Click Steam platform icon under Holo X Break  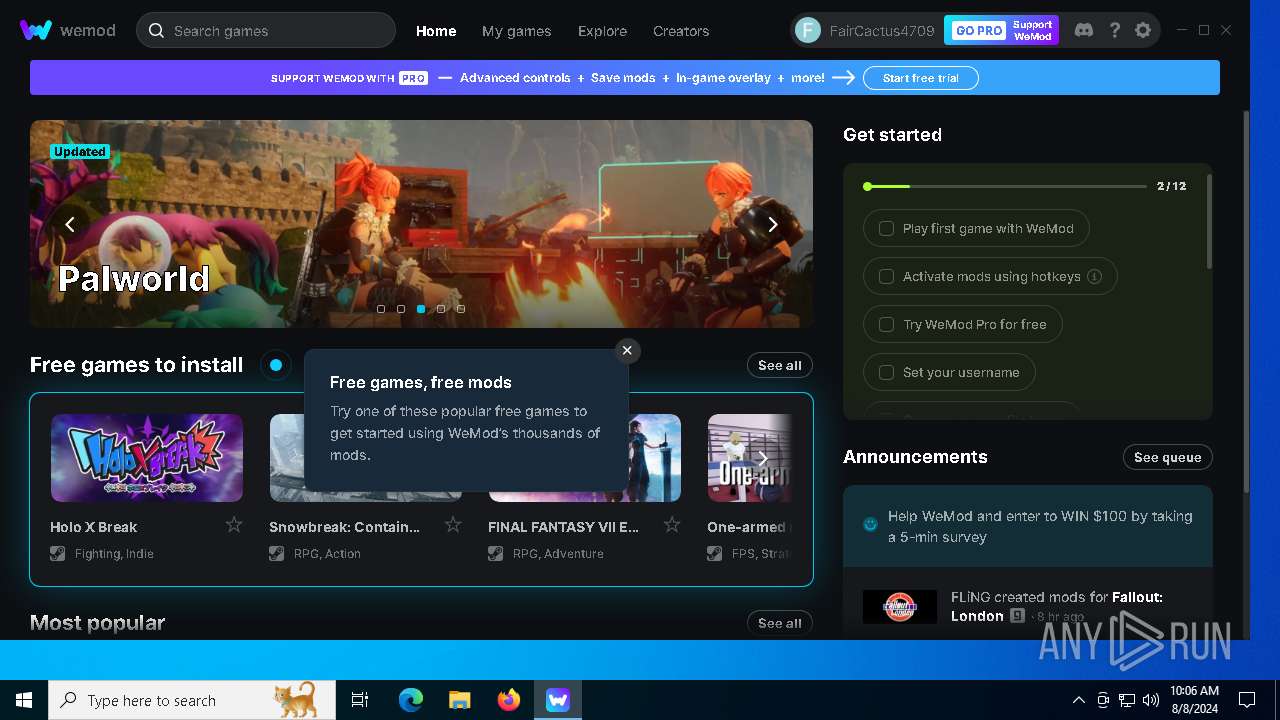(58, 553)
